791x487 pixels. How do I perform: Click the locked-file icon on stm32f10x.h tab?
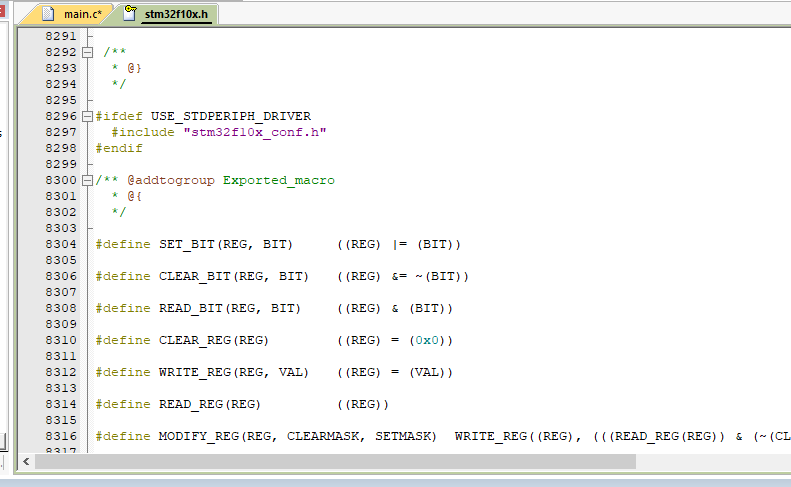130,13
